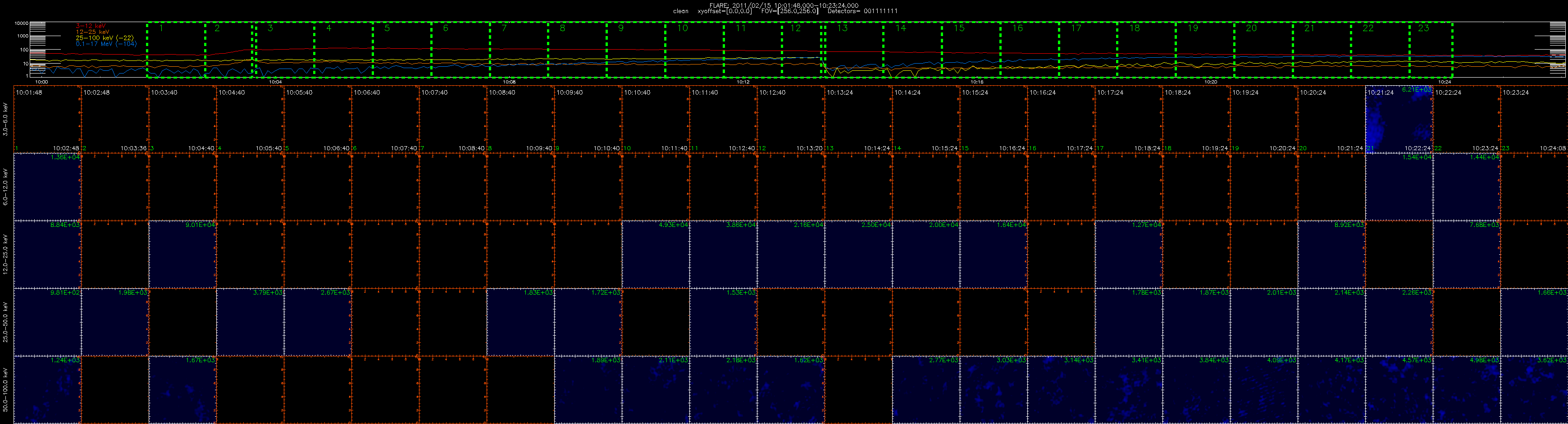
Task: Click the '10:13:20' interval end time
Action: [x=809, y=148]
